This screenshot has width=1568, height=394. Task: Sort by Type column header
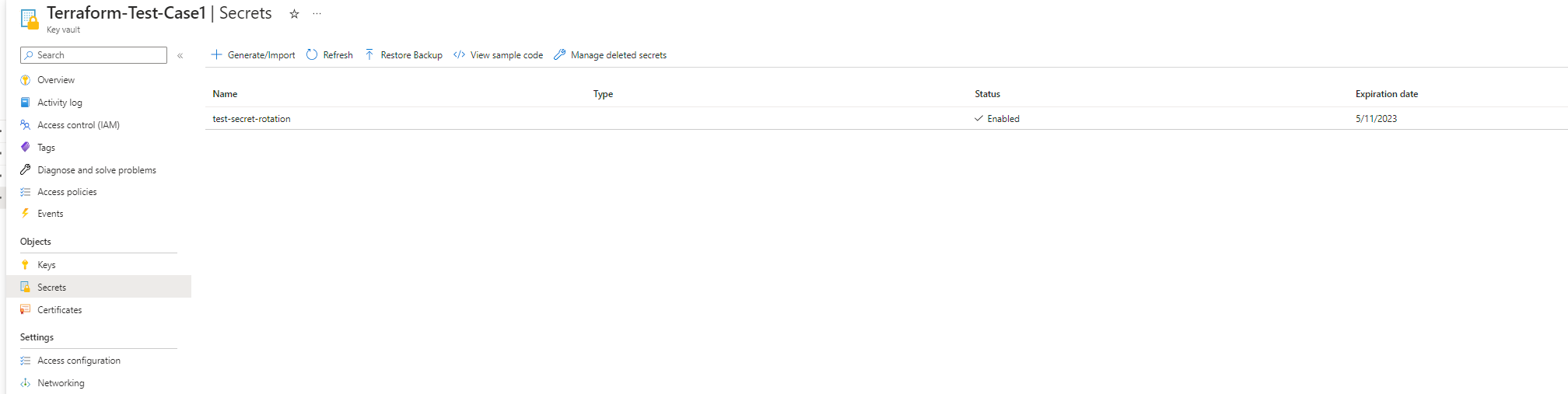click(x=603, y=94)
